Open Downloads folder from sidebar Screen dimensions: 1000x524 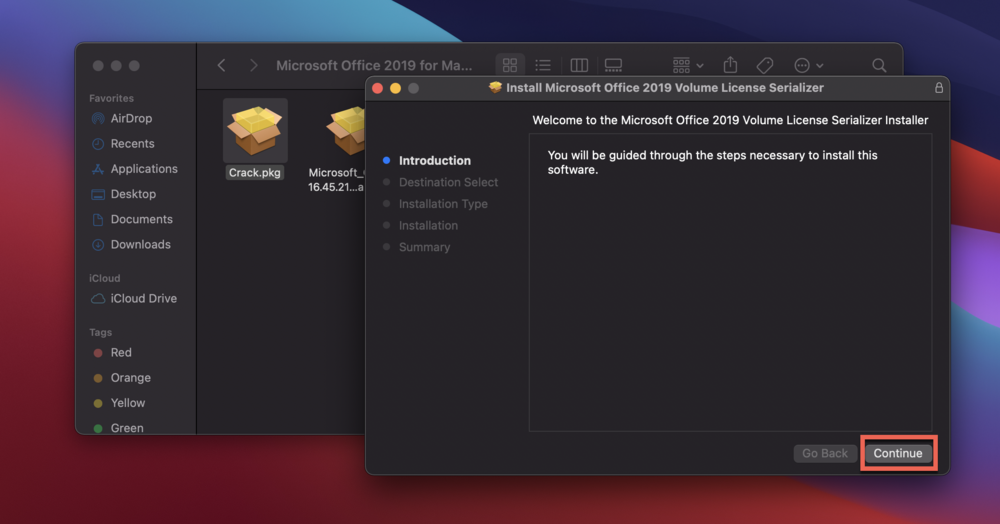[140, 244]
